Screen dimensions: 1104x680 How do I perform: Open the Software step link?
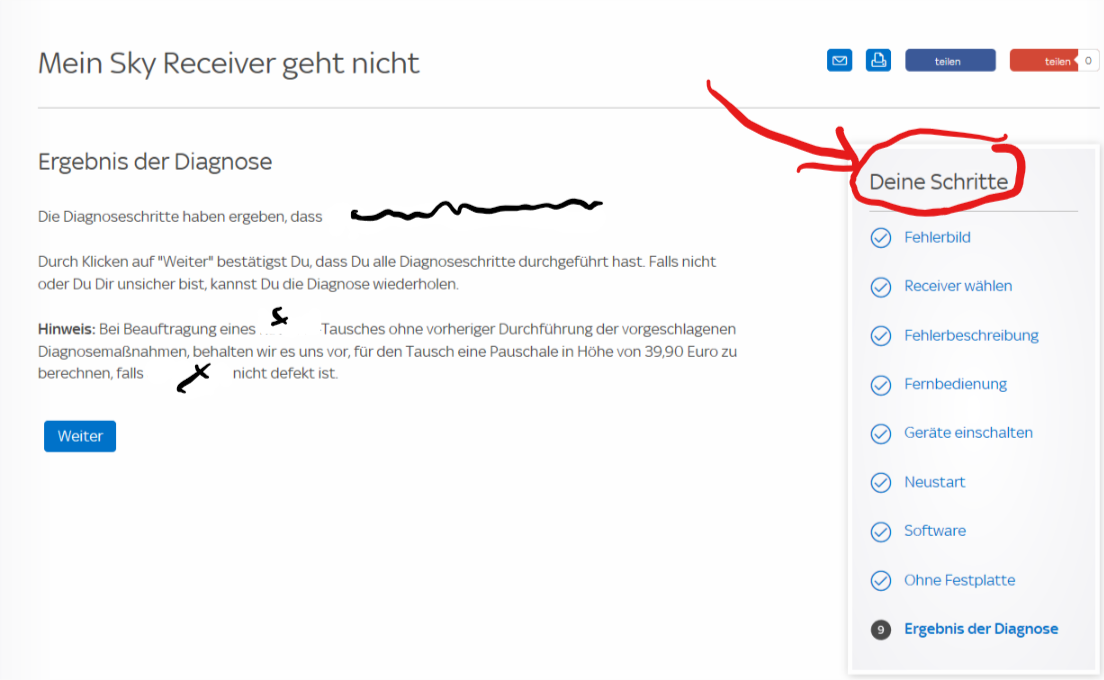934,531
